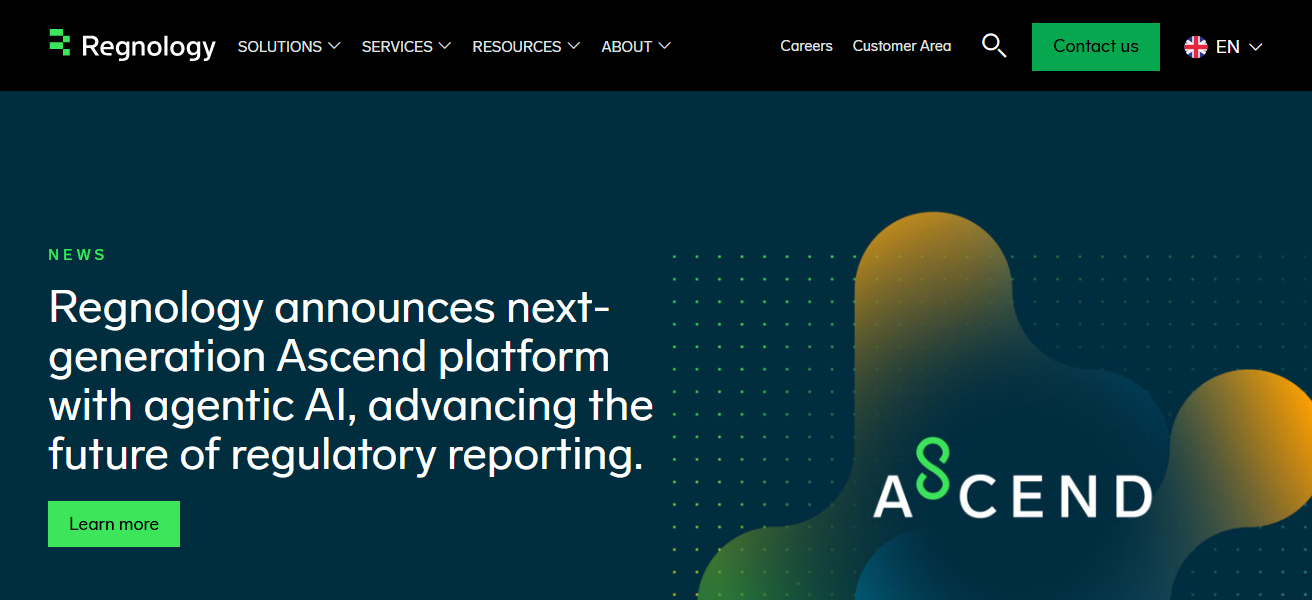The width and height of the screenshot is (1312, 600).
Task: Click the UK flag language icon
Action: click(x=1195, y=47)
